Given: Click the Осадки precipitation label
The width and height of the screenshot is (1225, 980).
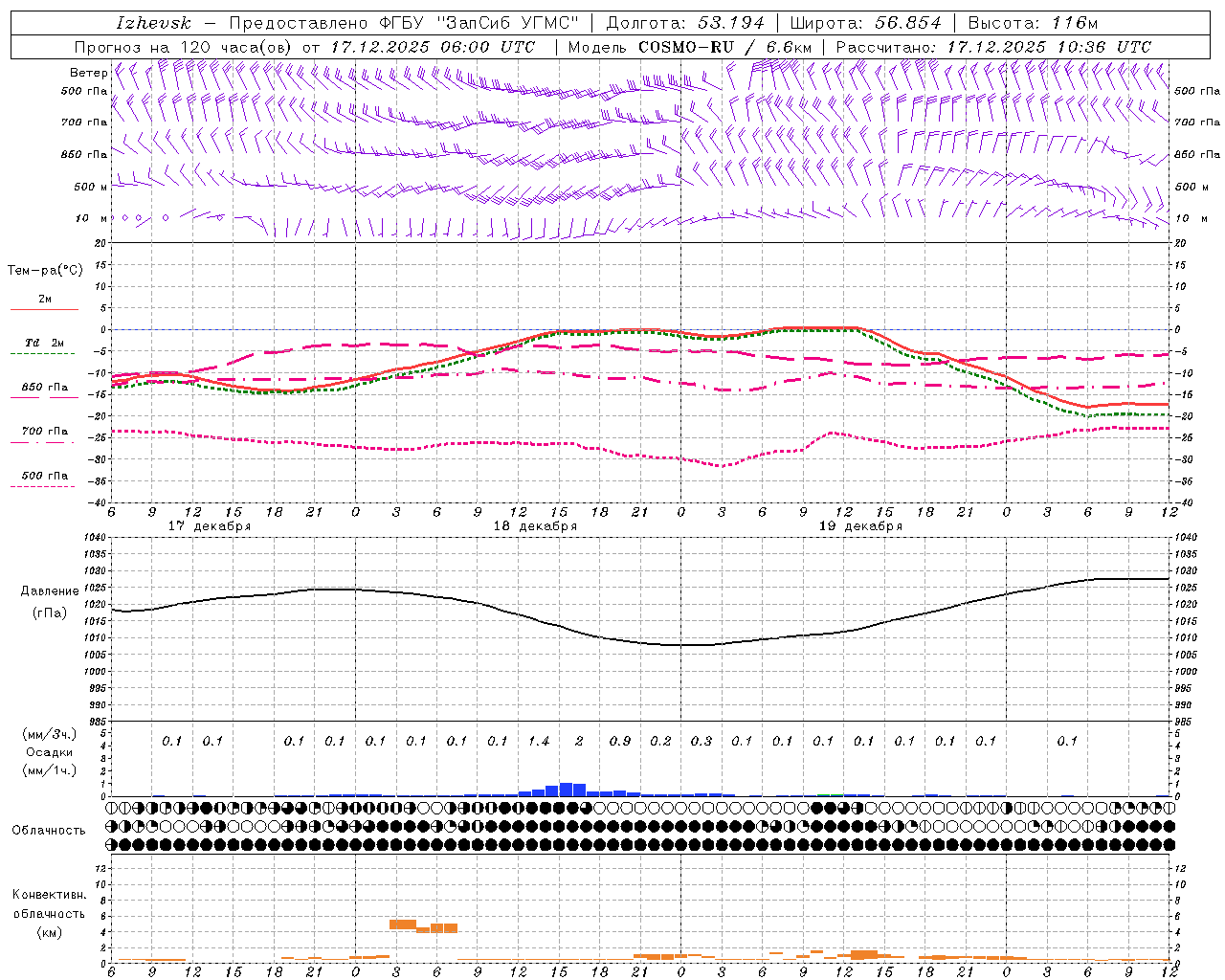Looking at the screenshot, I should pos(50,752).
